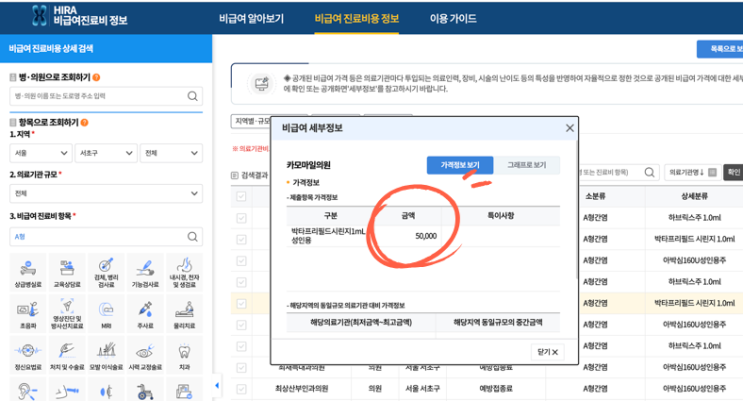The width and height of the screenshot is (743, 401).
Task: Select the 내시경, 천자 및 생검료 icon
Action: [184, 272]
